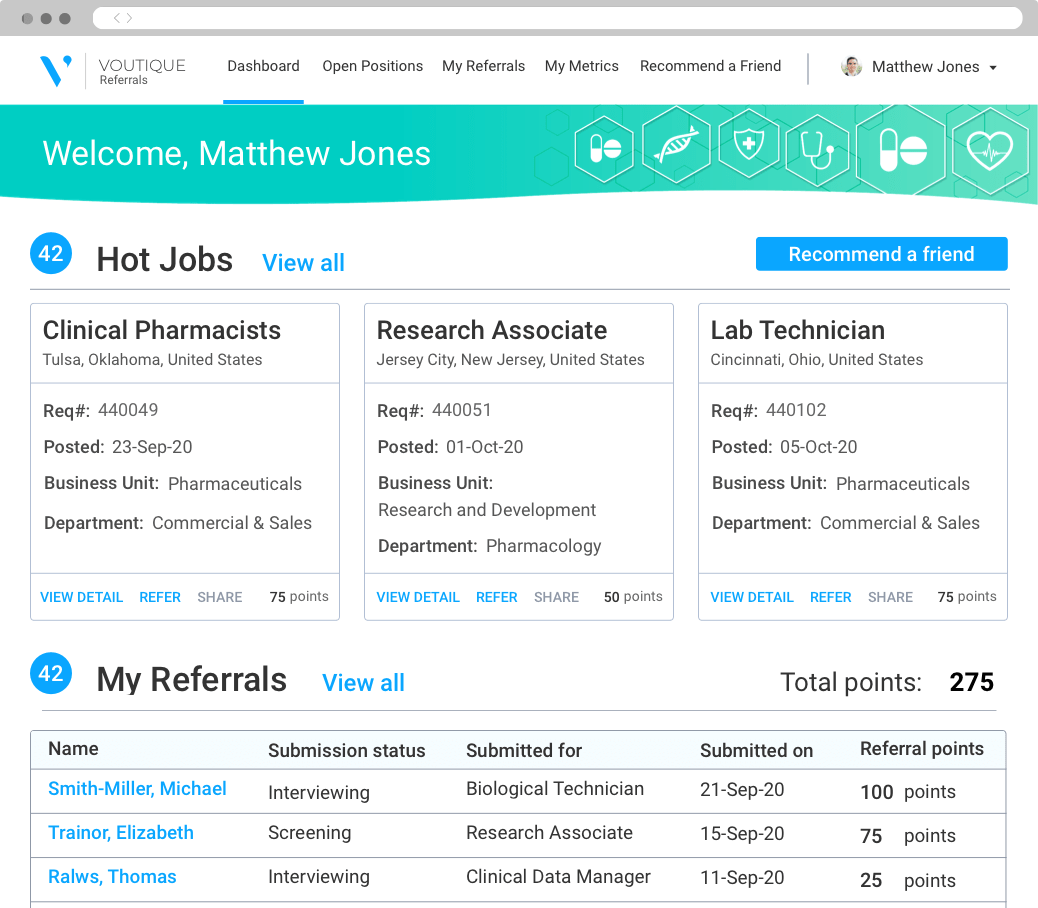Click Biological Technician cell
Image resolution: width=1038 pixels, height=908 pixels.
555,789
